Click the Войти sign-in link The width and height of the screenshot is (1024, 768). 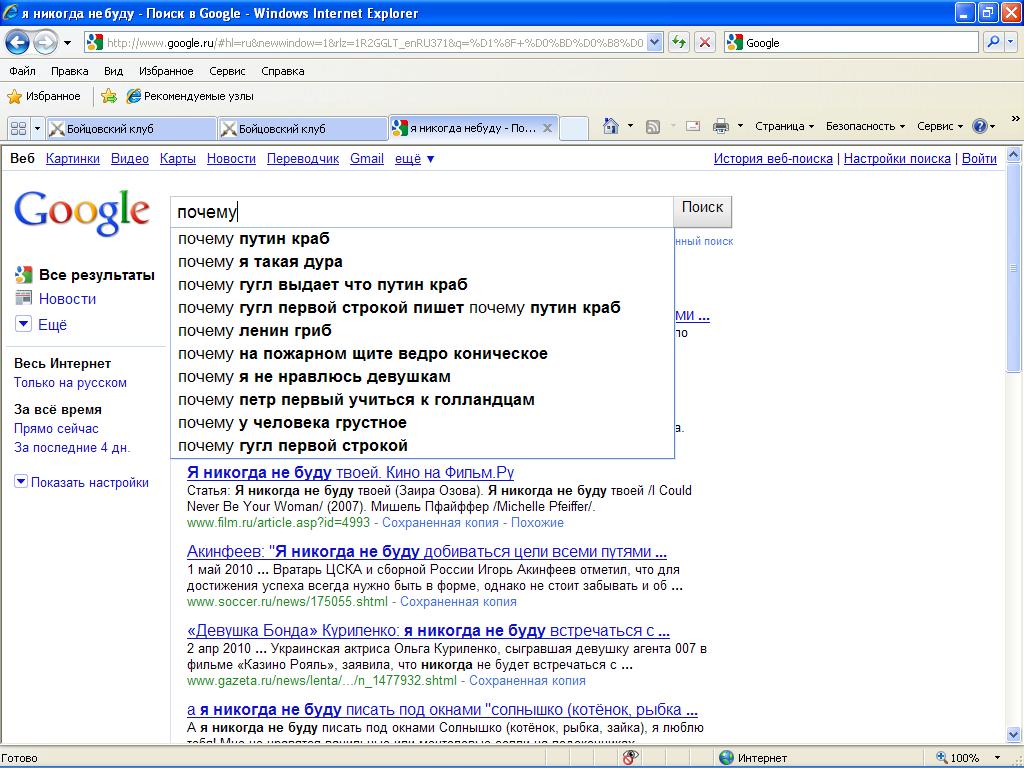(x=980, y=159)
